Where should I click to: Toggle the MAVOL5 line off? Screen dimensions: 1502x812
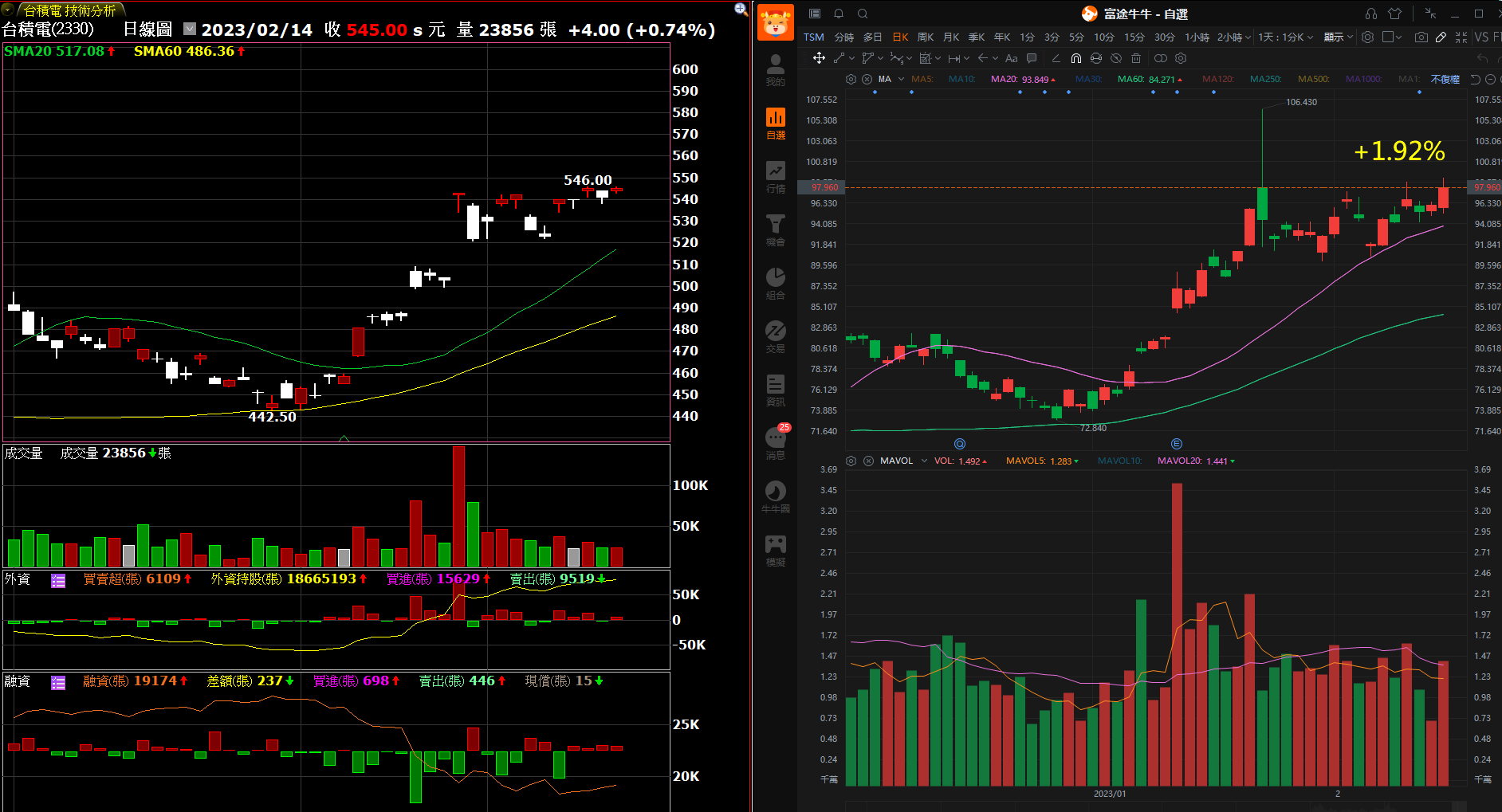[1042, 461]
